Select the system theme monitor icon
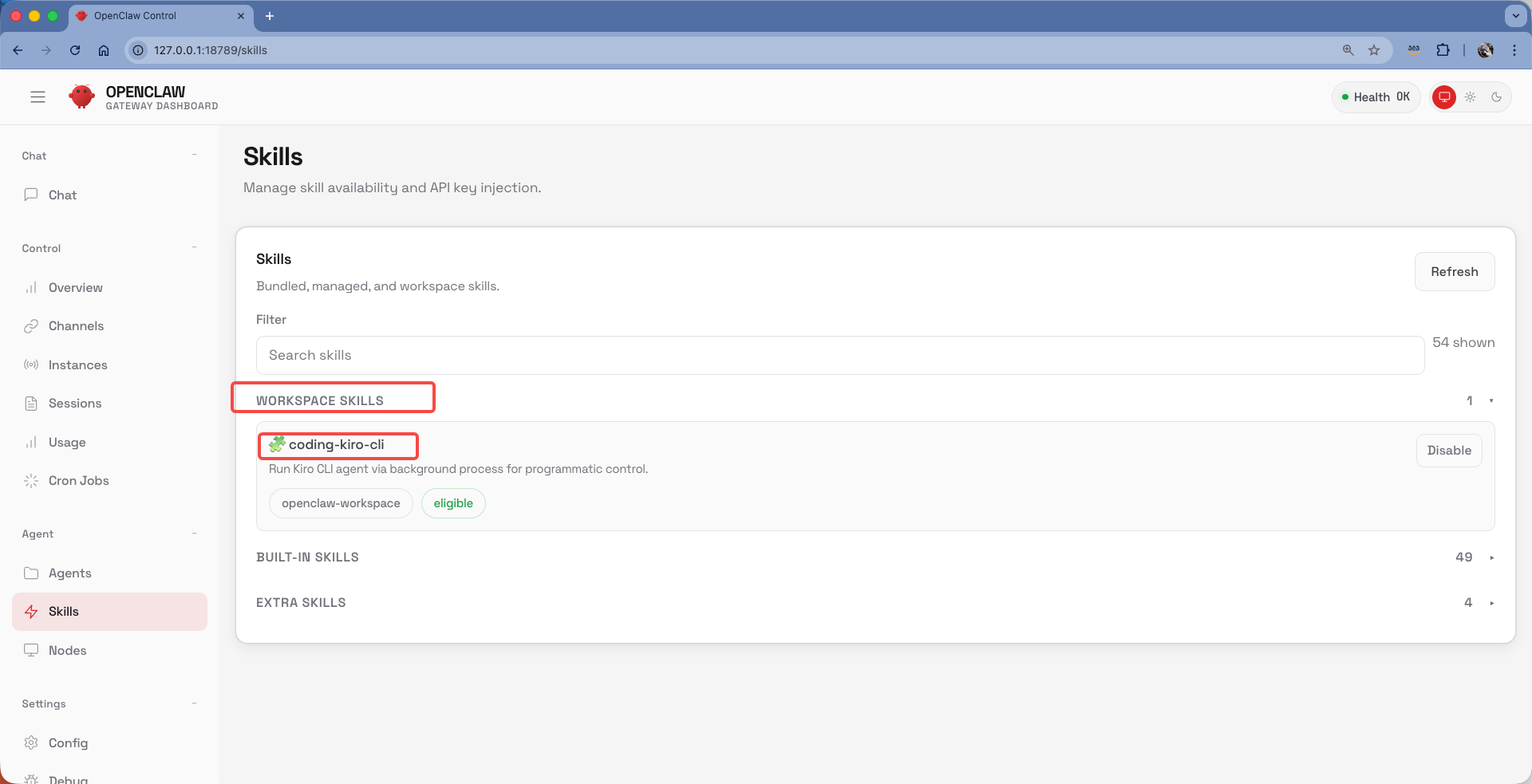1532x784 pixels. [1443, 97]
